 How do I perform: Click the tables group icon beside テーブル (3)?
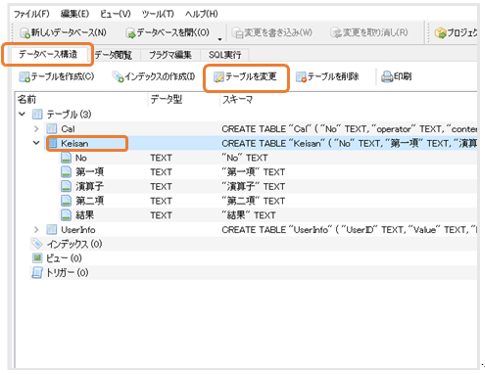pos(37,114)
